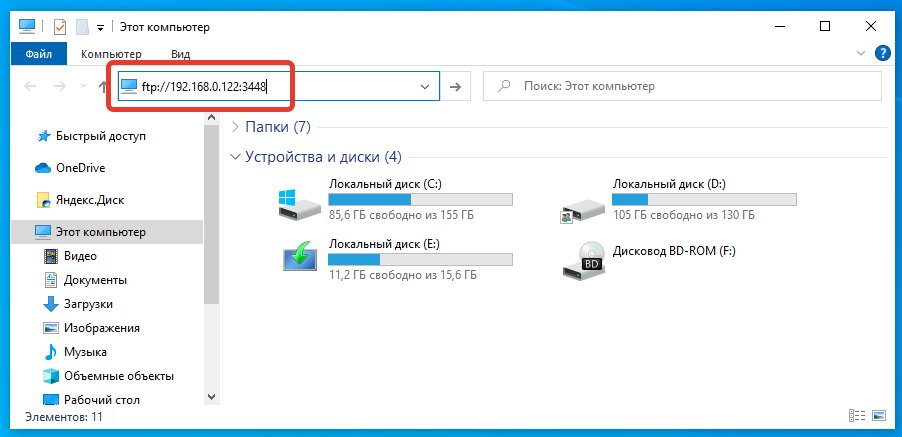Click the Local Disk (C:) capacity bar

420,199
